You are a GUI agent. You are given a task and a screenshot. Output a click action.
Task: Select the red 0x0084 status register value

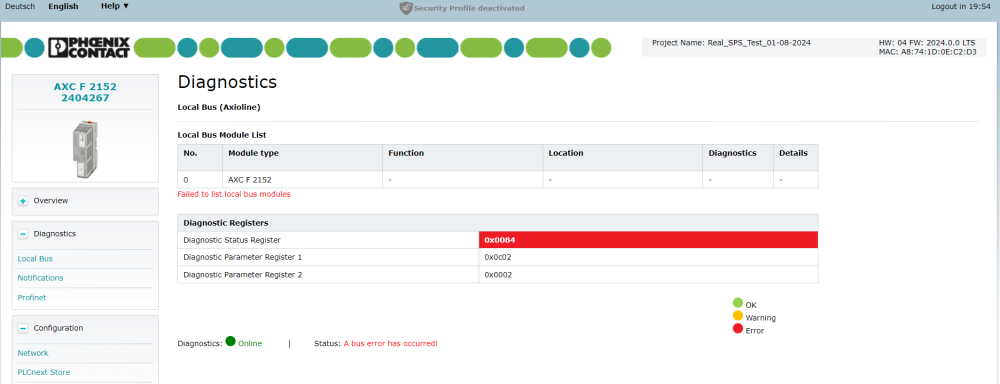pos(648,240)
